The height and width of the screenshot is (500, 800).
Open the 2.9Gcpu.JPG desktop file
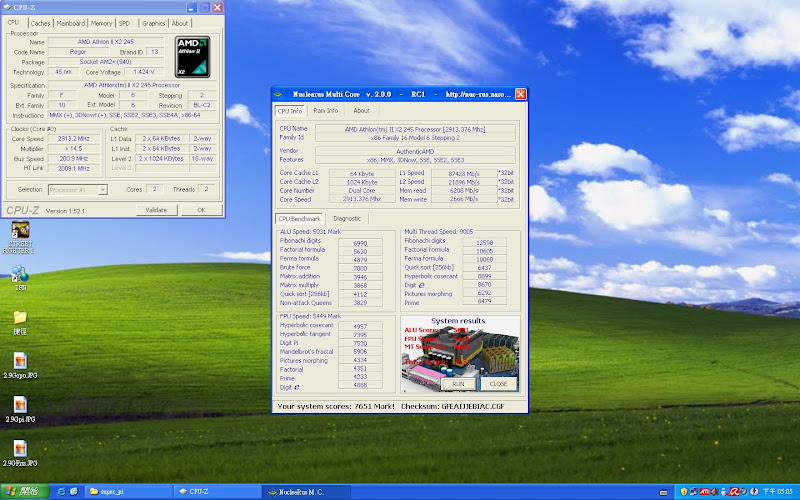20,362
